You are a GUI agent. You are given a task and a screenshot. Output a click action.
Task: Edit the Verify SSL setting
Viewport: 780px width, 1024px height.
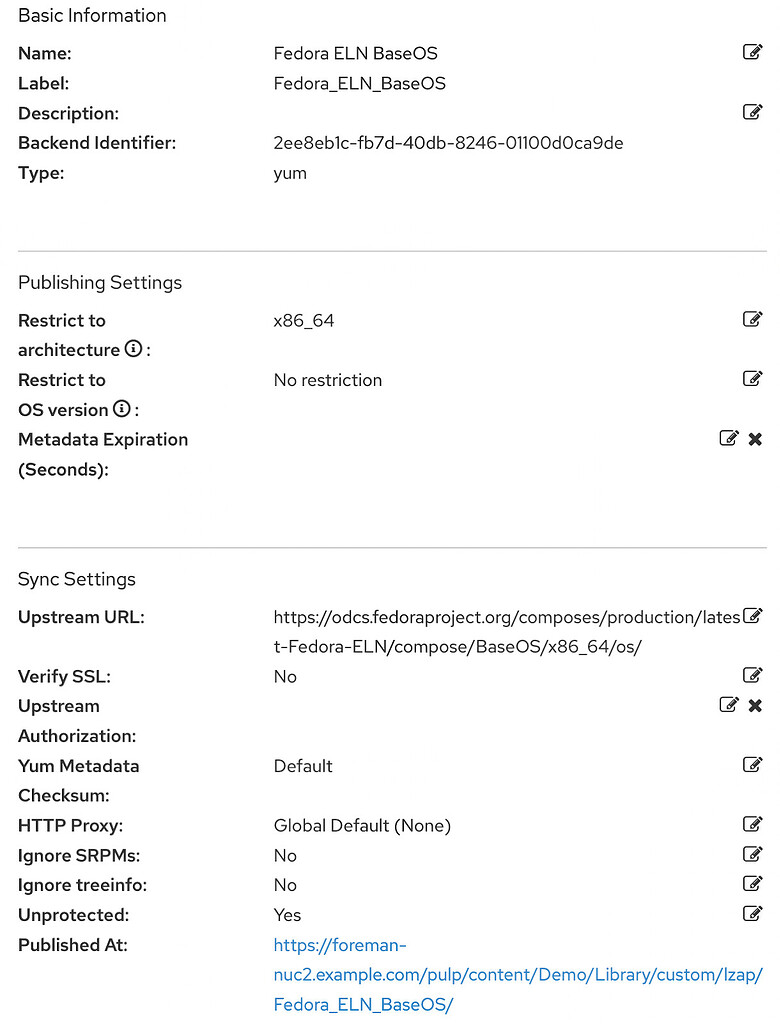pos(753,674)
